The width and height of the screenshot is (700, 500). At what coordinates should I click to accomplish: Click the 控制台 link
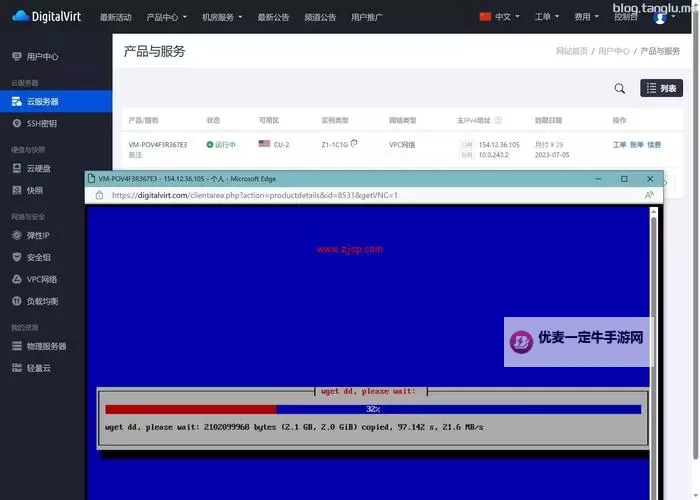click(x=626, y=17)
